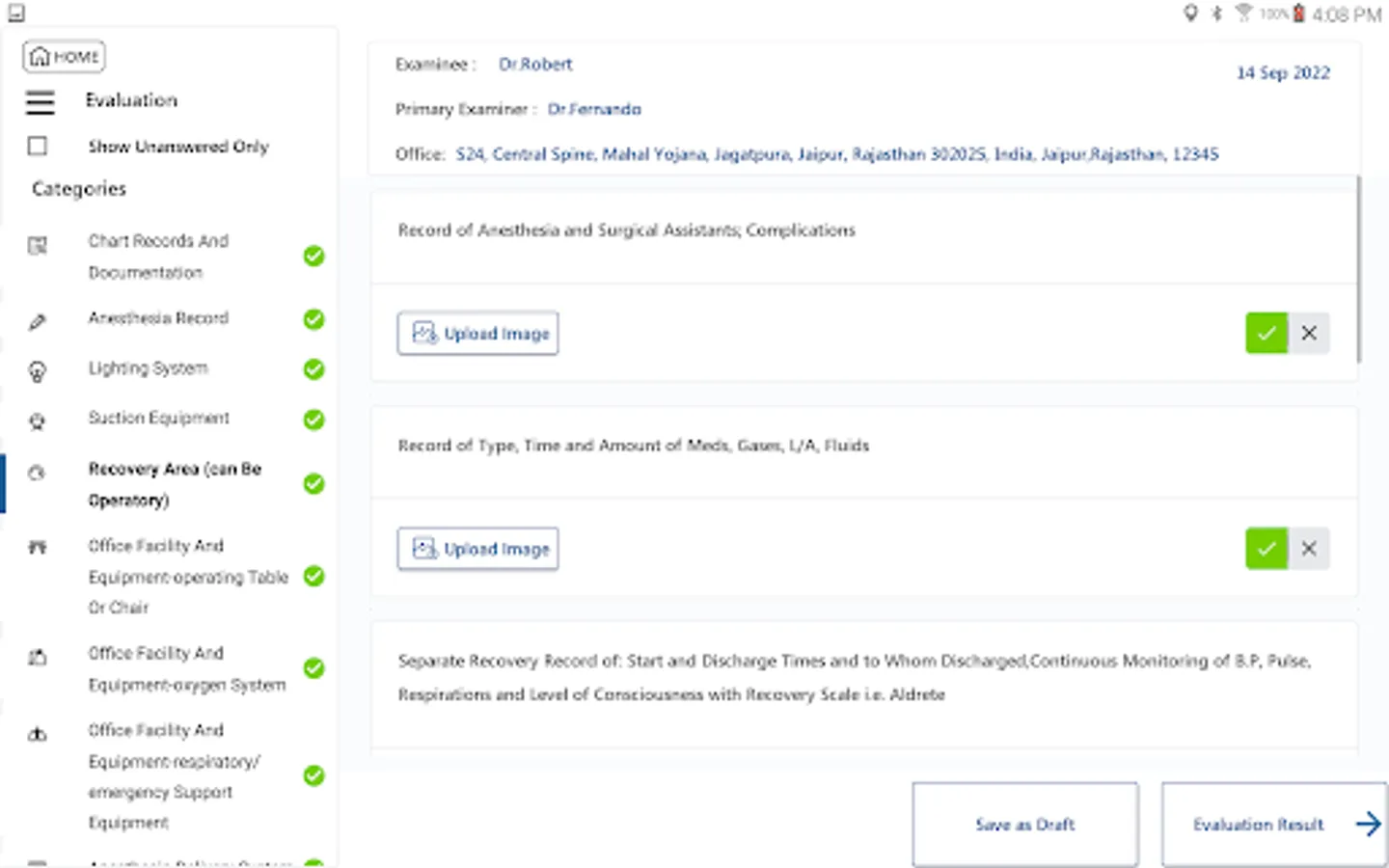Click the Recovery Area category icon

(37, 473)
